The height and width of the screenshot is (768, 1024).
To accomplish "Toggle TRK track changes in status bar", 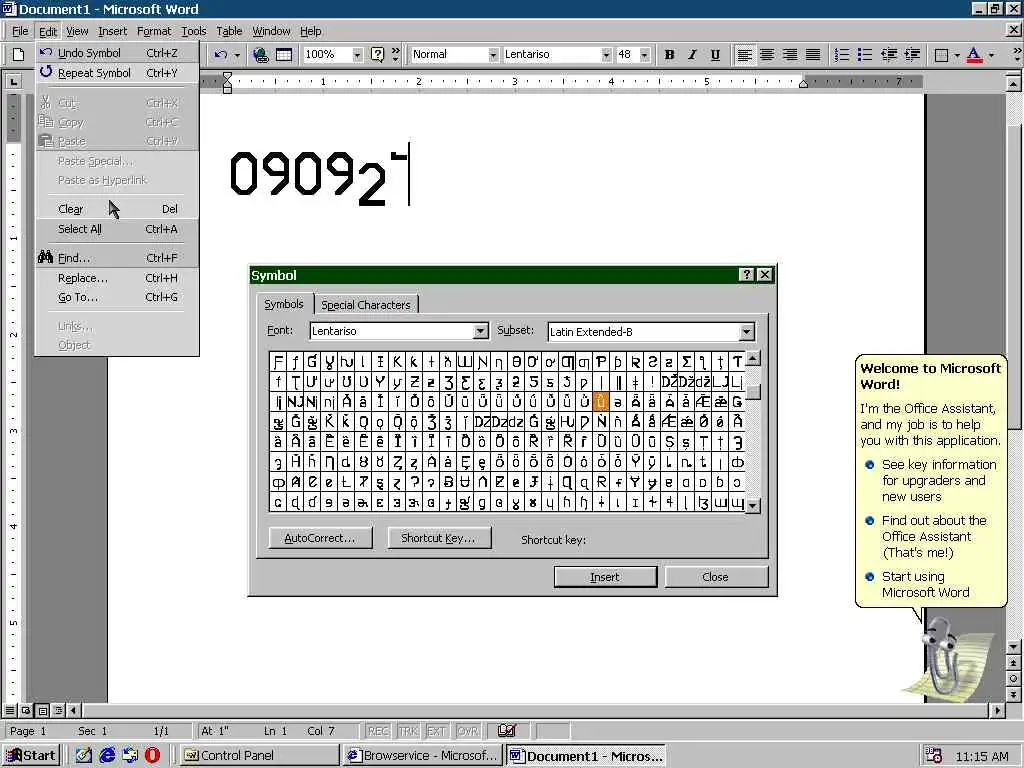I will click(408, 731).
